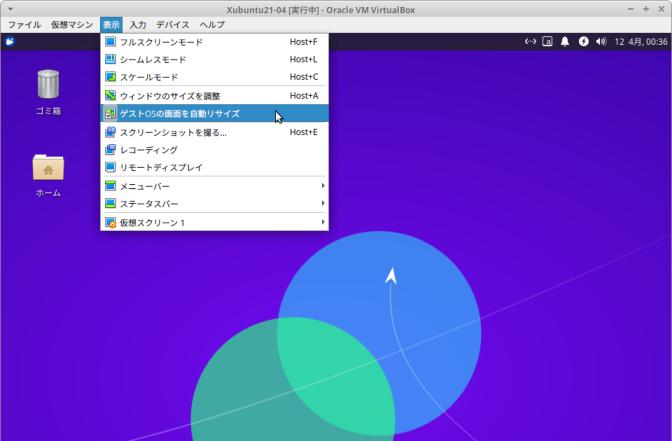Click the Host+A shortcut label
The height and width of the screenshot is (441, 672).
(304, 96)
